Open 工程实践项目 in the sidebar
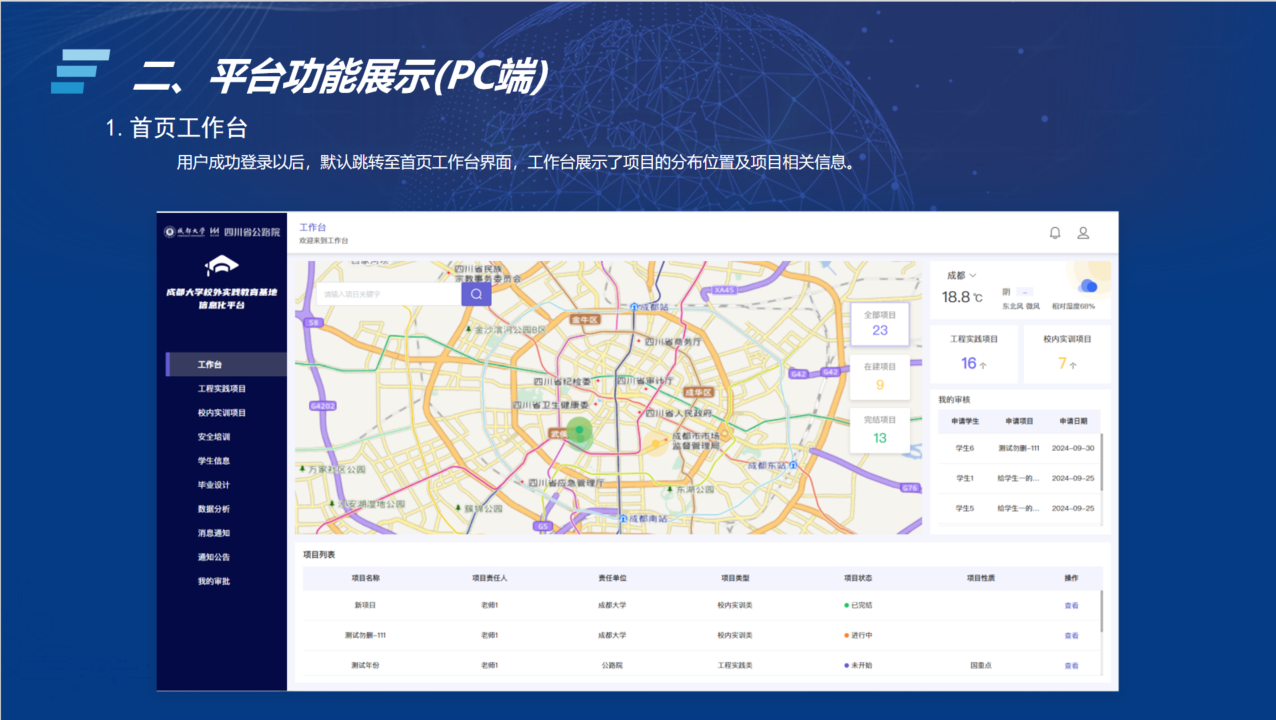This screenshot has height=720, width=1276. click(x=222, y=389)
